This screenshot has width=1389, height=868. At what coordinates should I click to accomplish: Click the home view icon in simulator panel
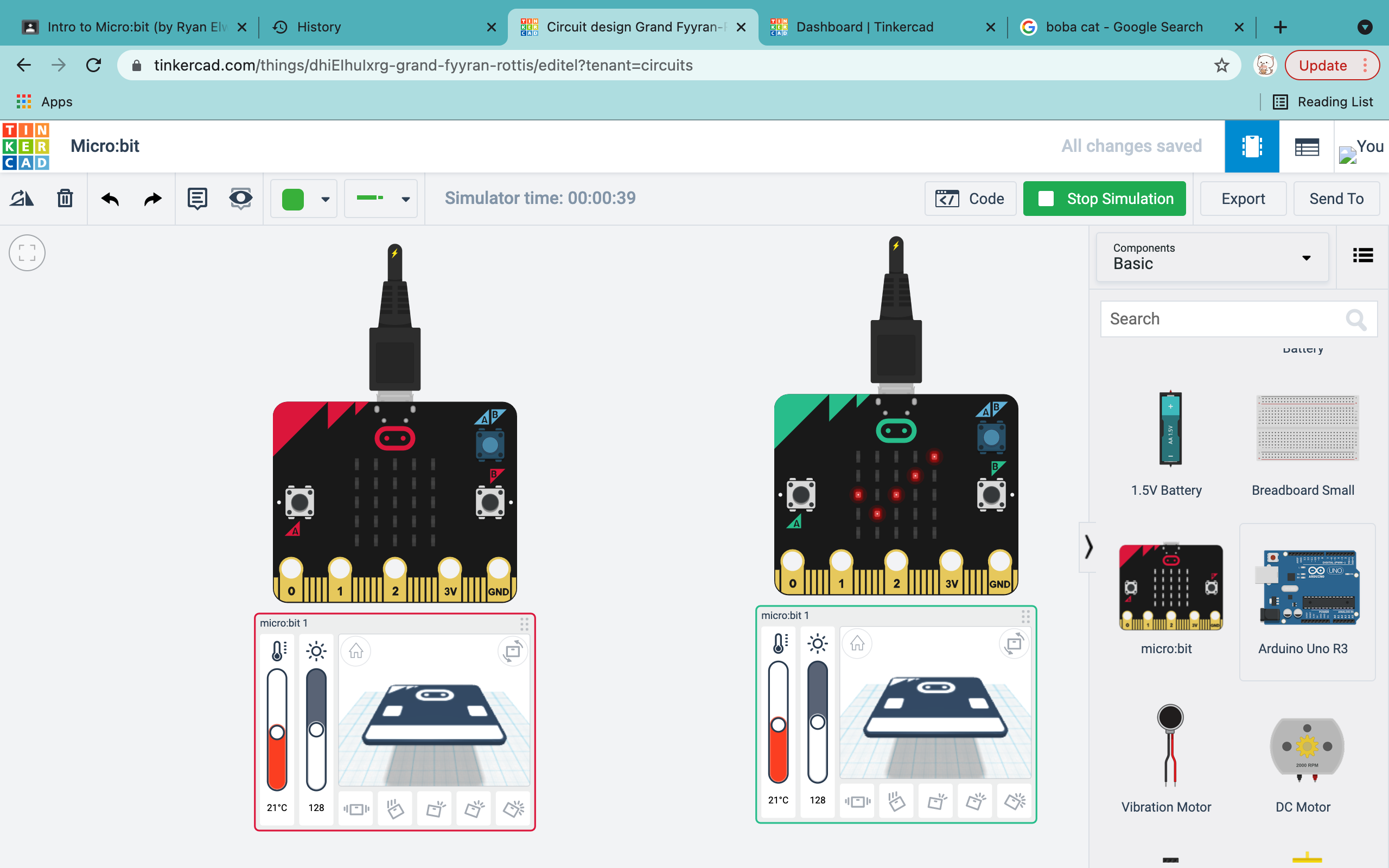click(355, 652)
